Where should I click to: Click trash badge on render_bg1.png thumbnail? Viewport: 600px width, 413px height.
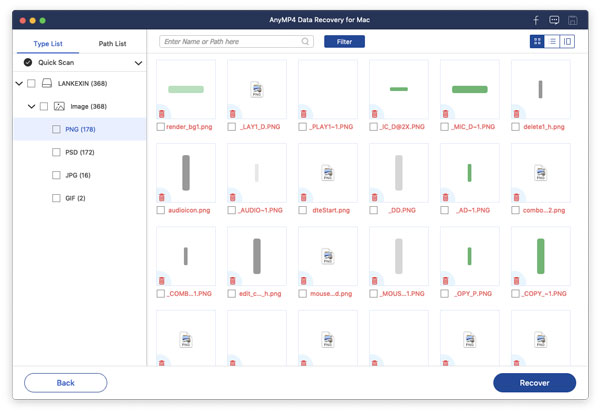[x=161, y=114]
